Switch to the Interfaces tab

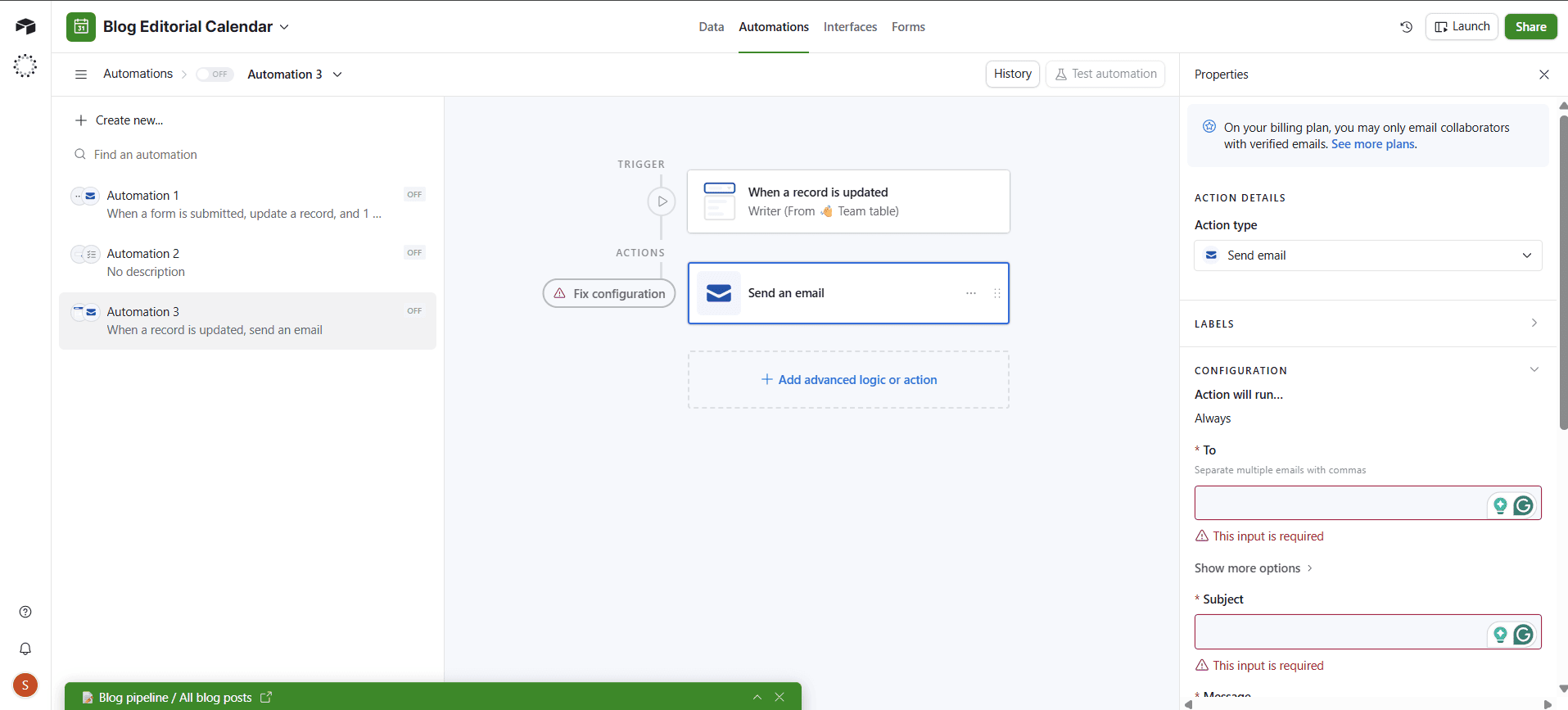(x=850, y=27)
